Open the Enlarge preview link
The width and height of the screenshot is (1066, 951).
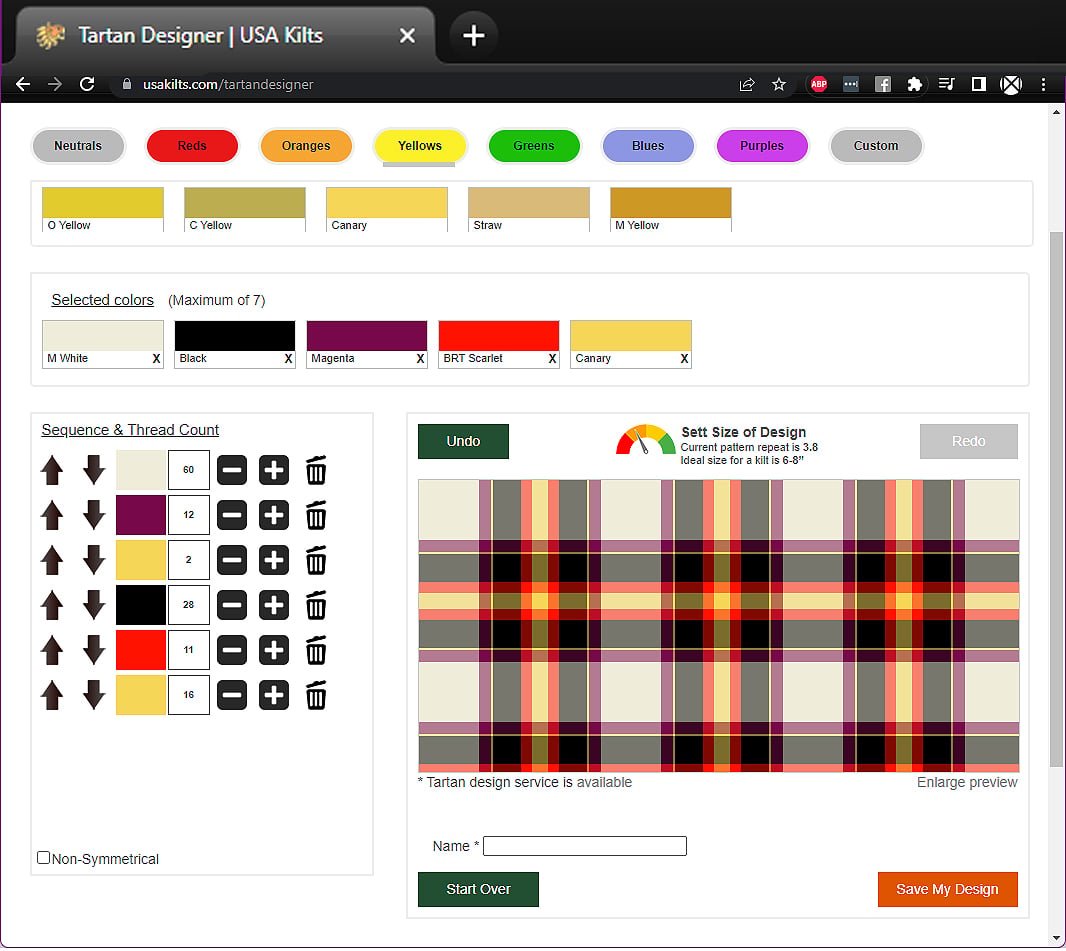click(x=967, y=782)
